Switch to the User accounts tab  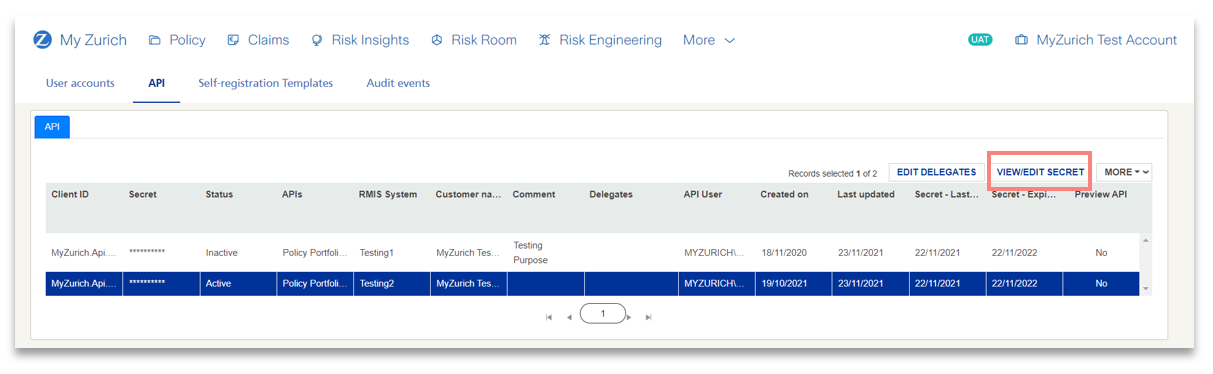tap(80, 83)
